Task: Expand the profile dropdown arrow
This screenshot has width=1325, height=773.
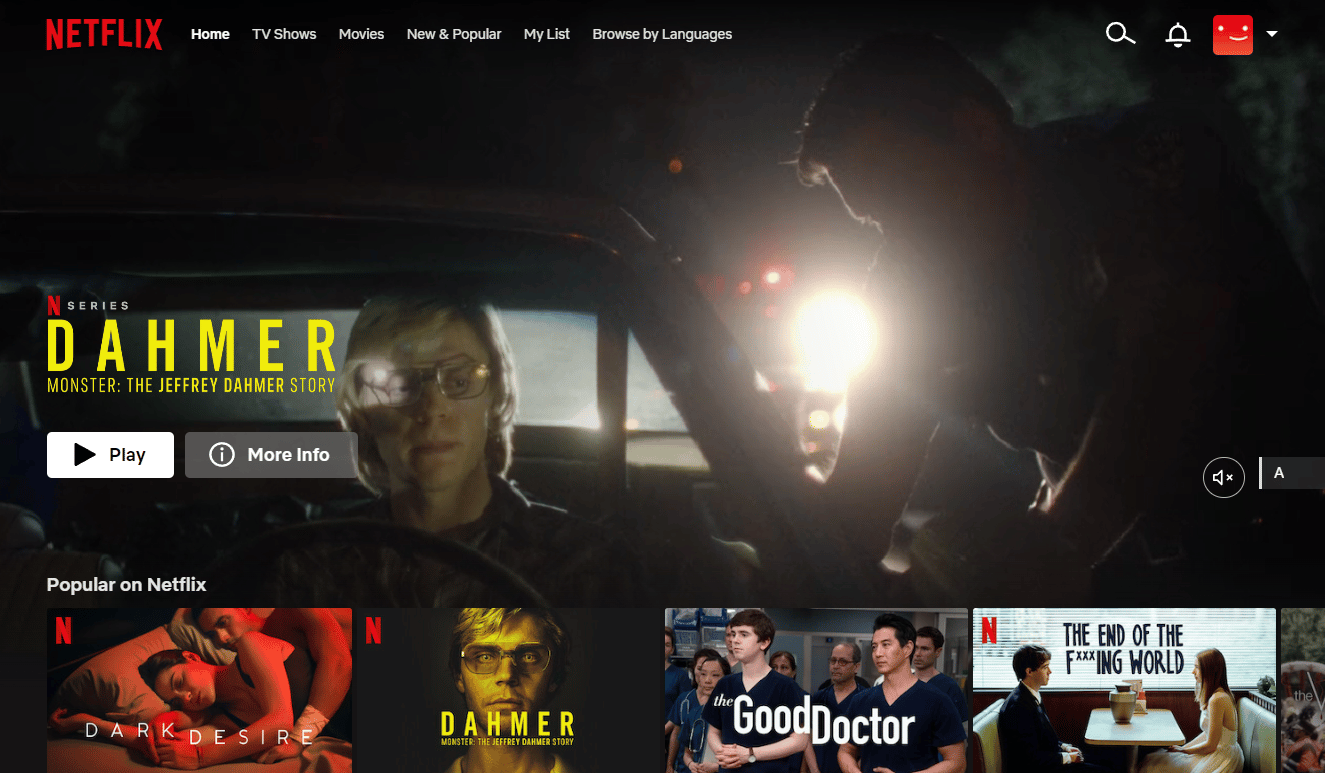Action: 1272,34
